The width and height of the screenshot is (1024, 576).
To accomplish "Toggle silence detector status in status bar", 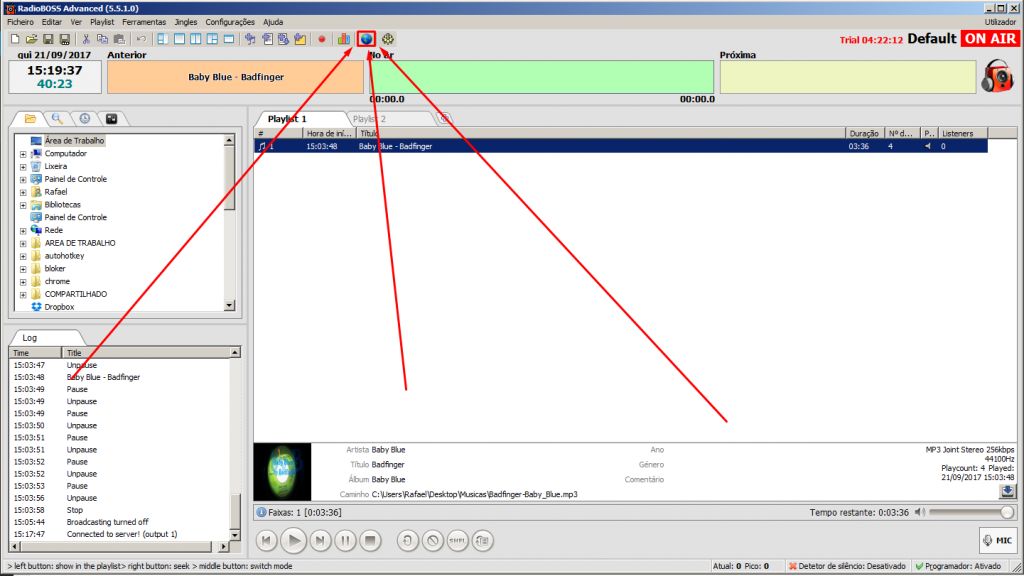I will click(x=847, y=566).
